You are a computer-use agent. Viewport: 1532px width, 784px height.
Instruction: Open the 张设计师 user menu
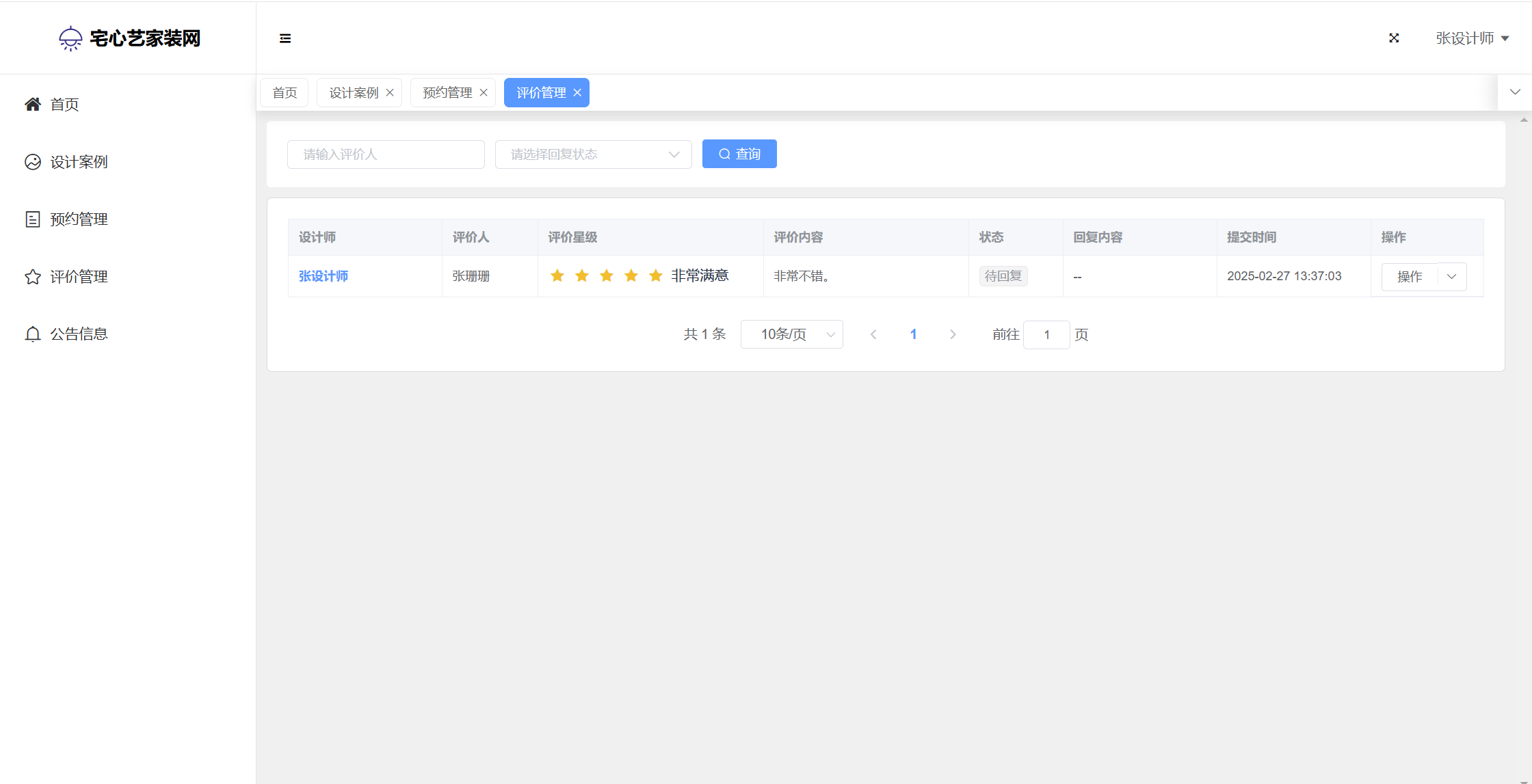coord(1472,38)
